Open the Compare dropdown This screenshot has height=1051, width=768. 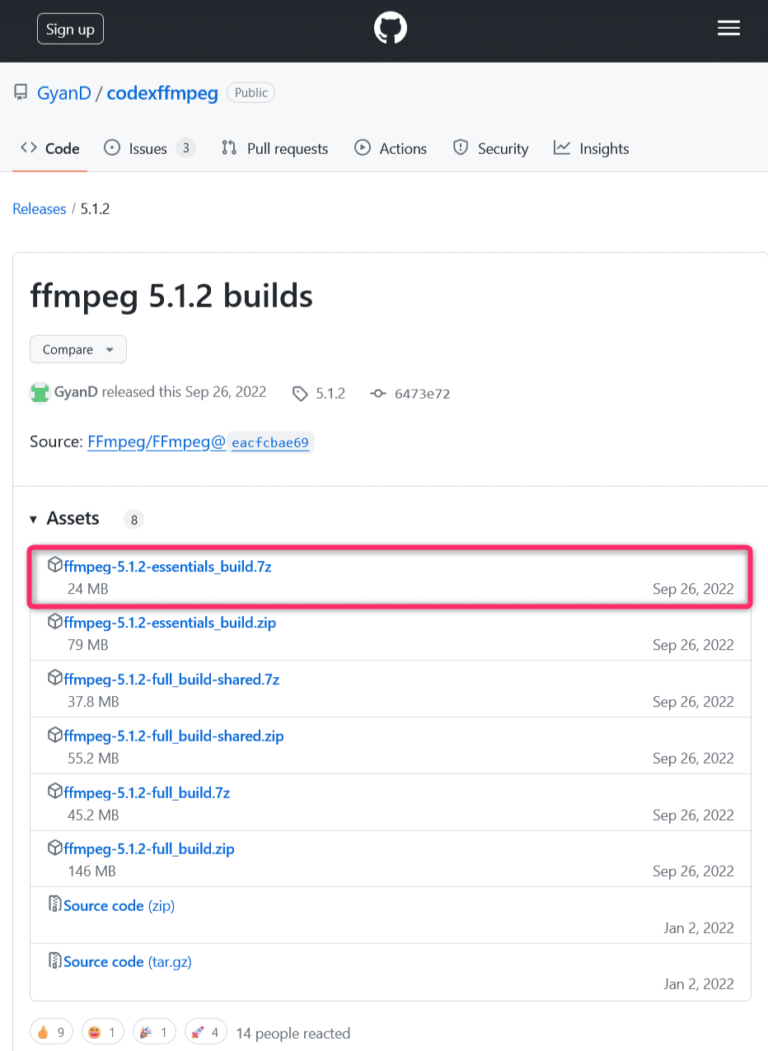pos(78,350)
